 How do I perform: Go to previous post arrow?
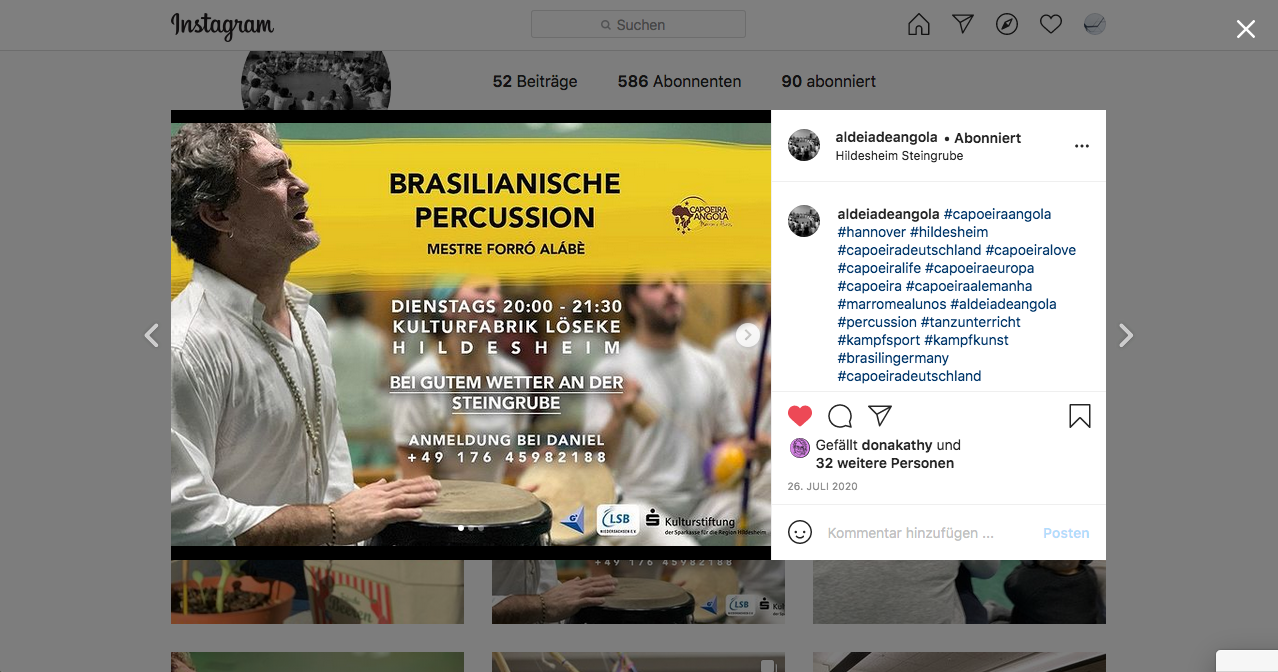pyautogui.click(x=152, y=335)
